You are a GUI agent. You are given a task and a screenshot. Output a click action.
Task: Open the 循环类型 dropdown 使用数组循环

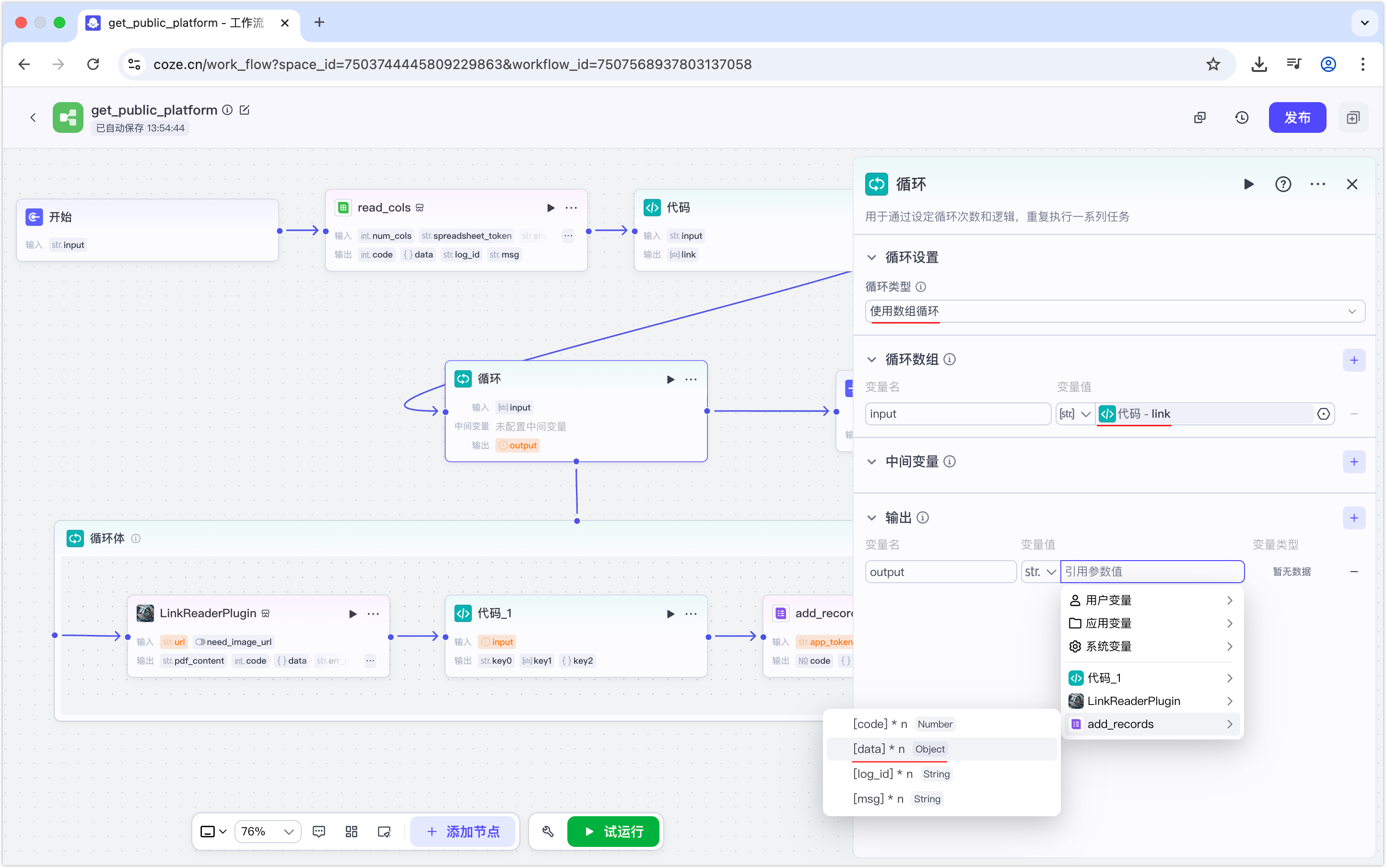click(1114, 311)
